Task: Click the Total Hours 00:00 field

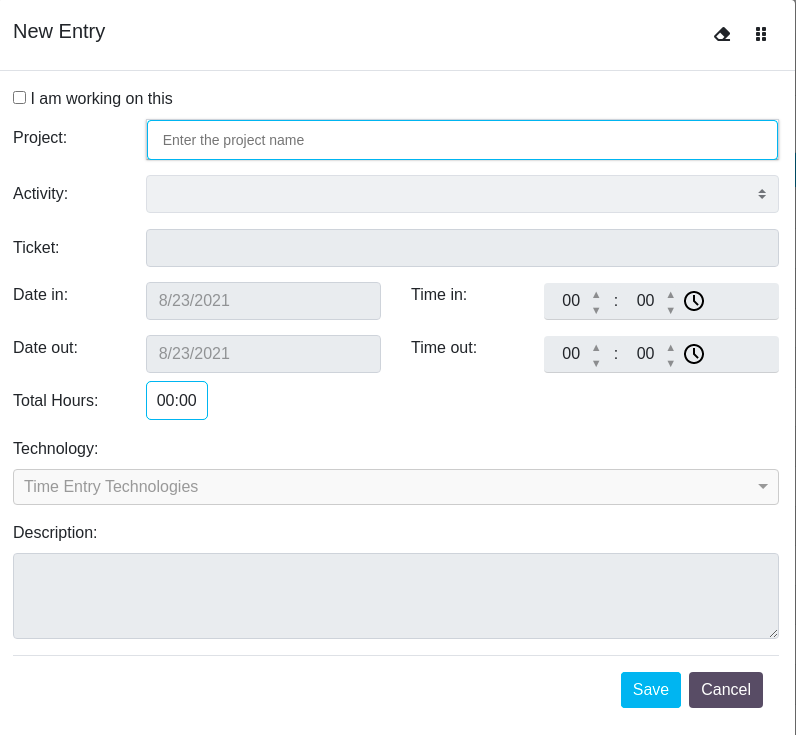Action: (177, 400)
